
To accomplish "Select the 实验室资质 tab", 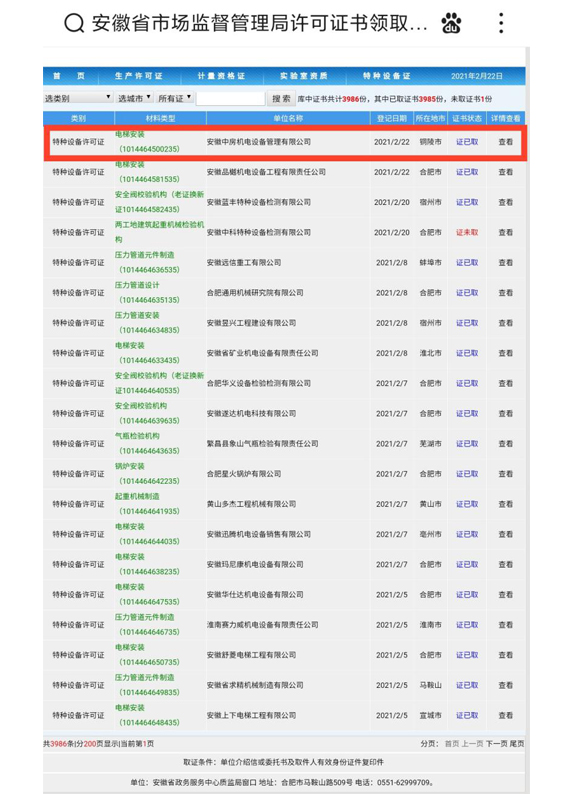I will click(x=304, y=76).
